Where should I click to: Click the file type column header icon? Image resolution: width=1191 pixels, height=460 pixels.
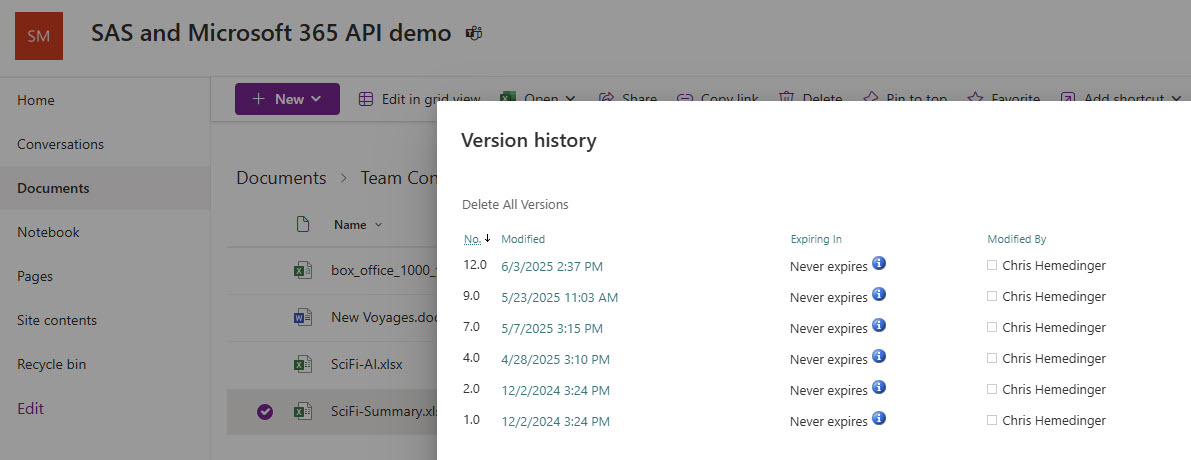pos(302,225)
